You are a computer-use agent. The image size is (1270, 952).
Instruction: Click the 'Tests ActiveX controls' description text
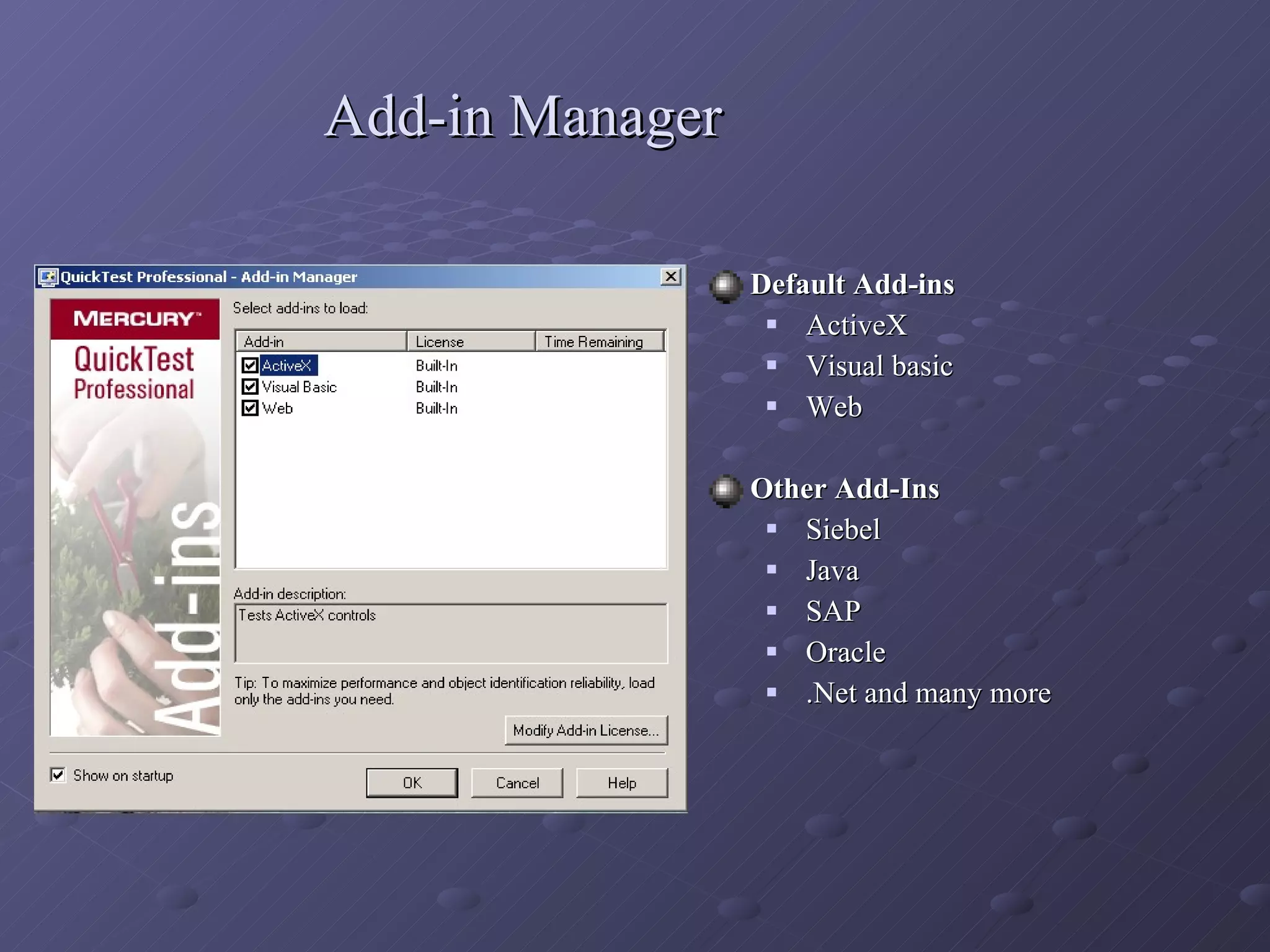point(307,615)
